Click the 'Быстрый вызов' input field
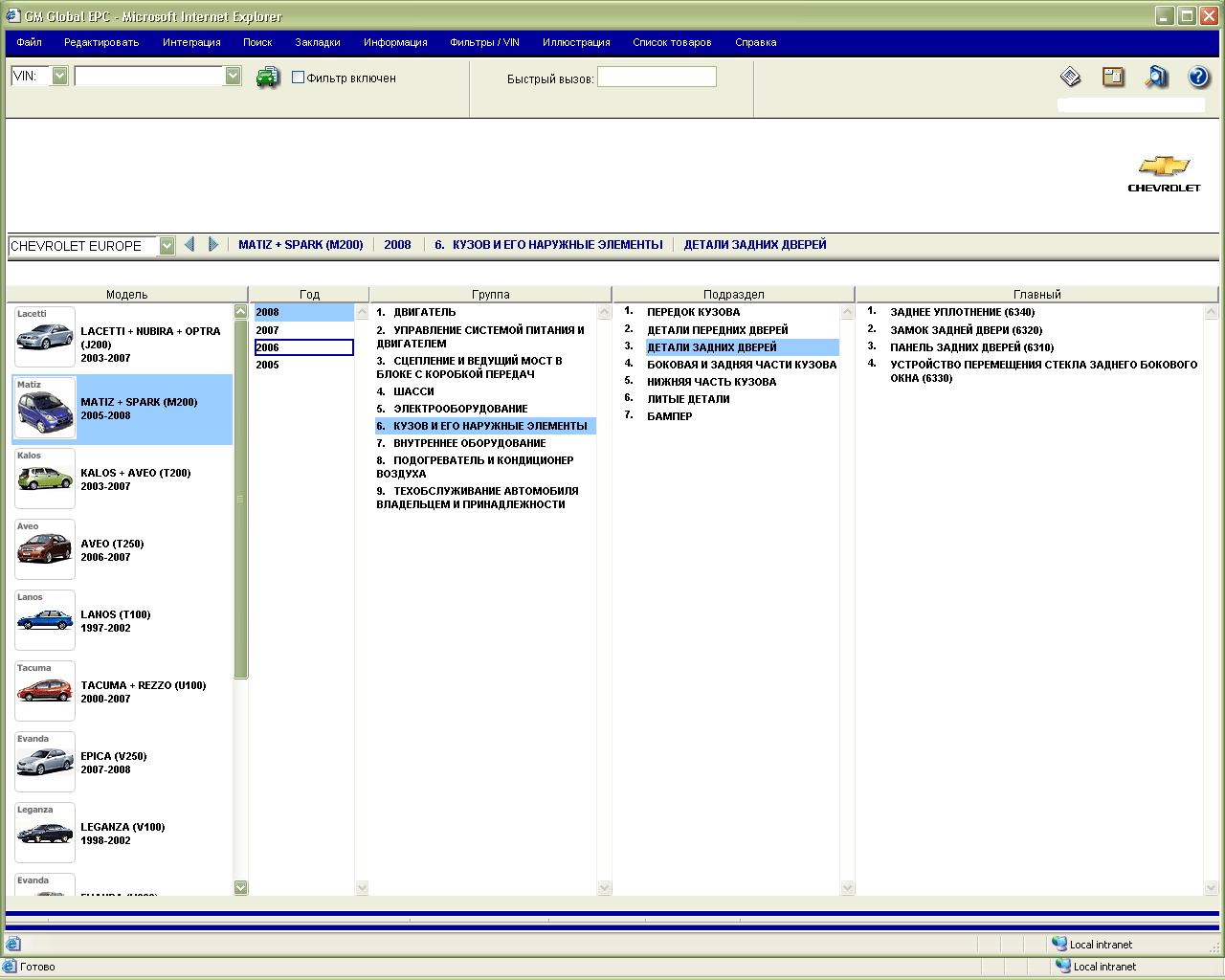This screenshot has width=1225, height=980. (x=657, y=78)
